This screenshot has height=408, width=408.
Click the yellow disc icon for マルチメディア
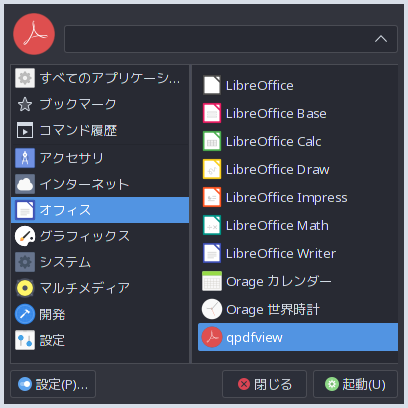click(x=25, y=288)
